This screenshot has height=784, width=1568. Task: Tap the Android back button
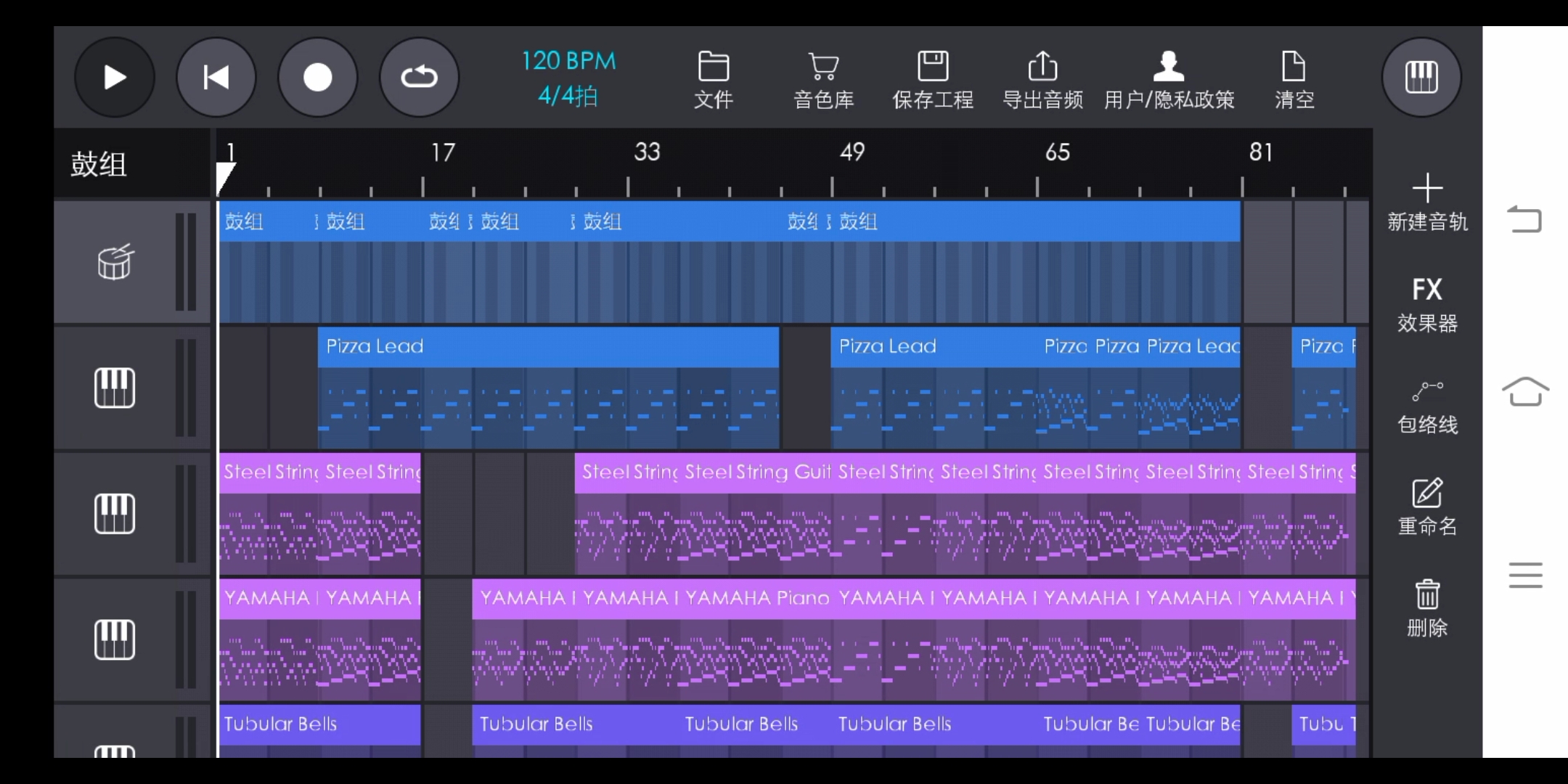pyautogui.click(x=1524, y=219)
